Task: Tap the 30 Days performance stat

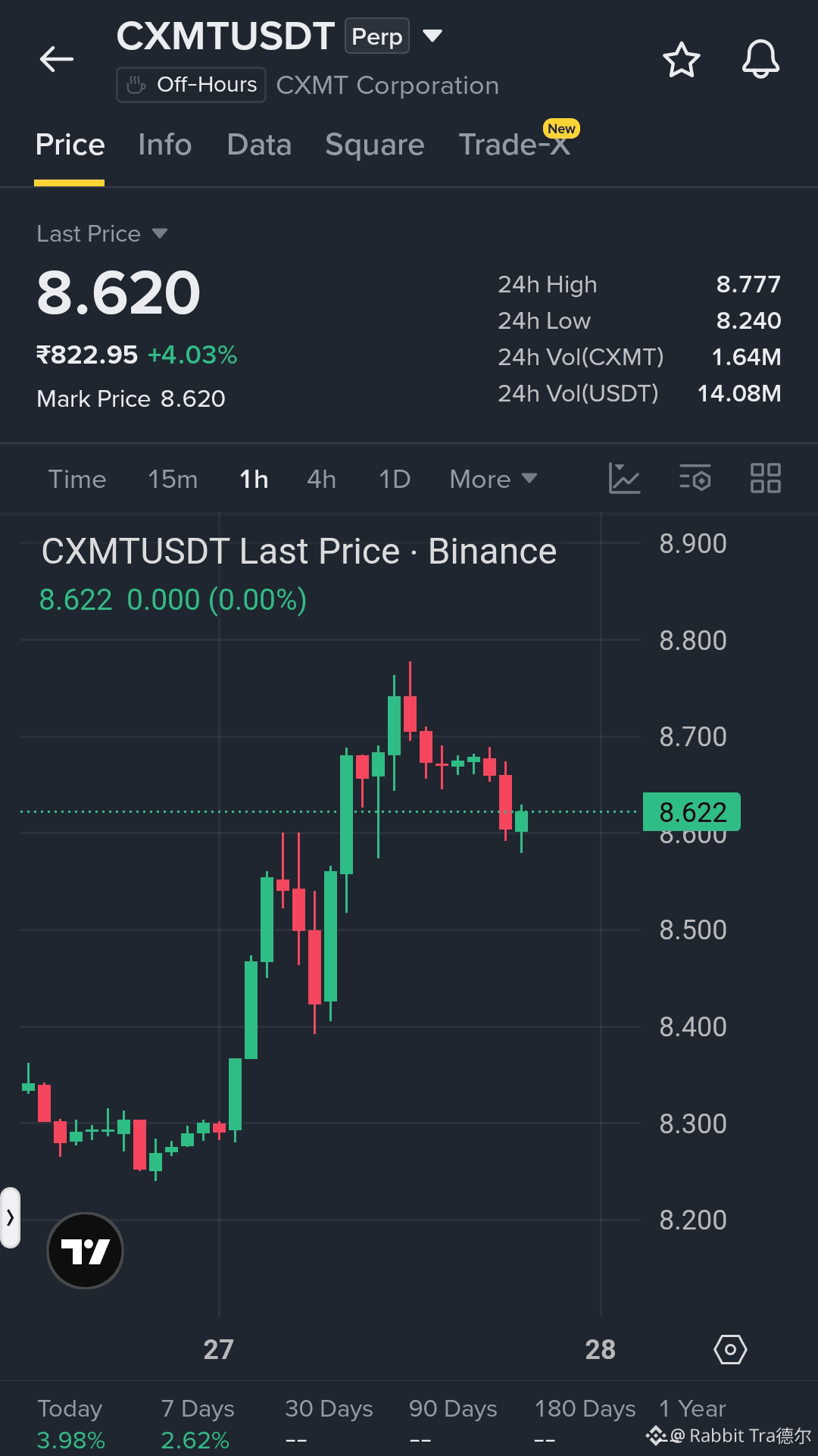Action: 329,1424
